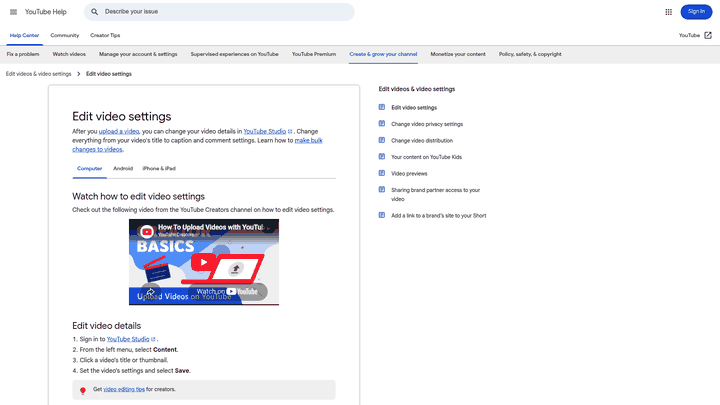Click the word Save in step 4

click(x=182, y=371)
